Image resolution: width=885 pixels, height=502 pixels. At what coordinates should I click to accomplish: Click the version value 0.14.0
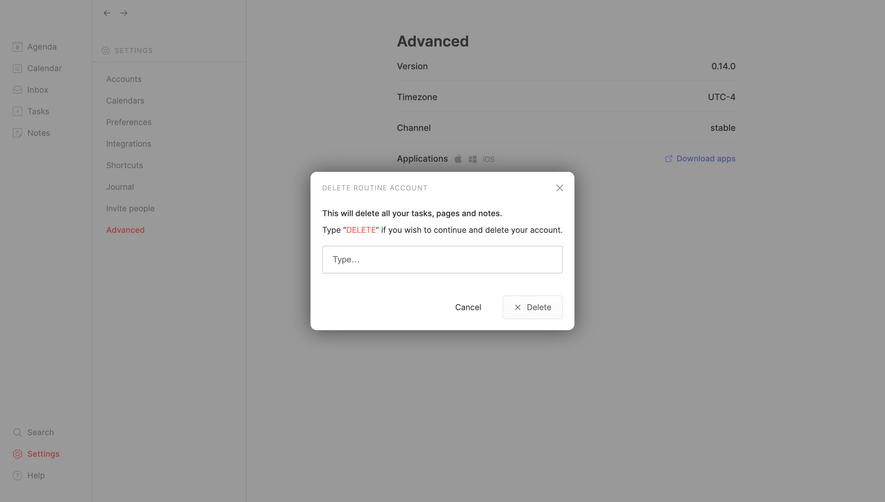(x=723, y=66)
